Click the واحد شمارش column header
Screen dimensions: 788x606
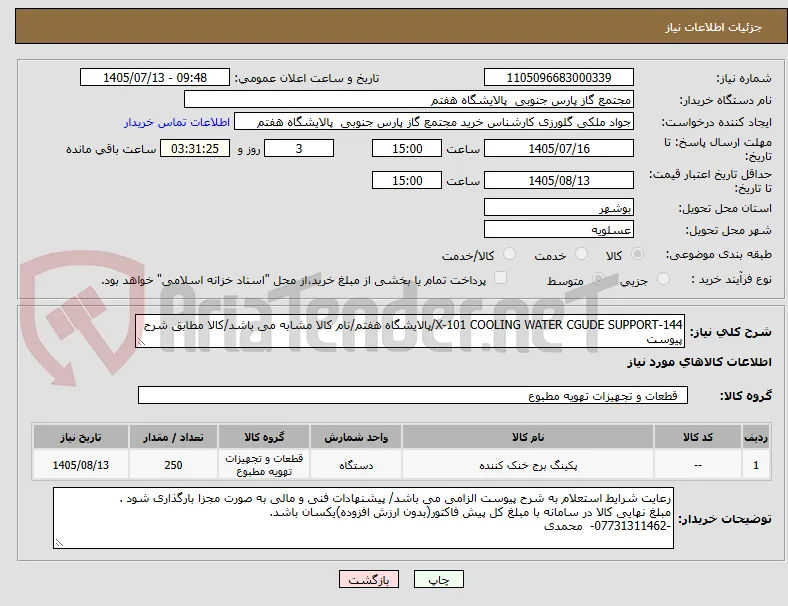click(x=356, y=437)
